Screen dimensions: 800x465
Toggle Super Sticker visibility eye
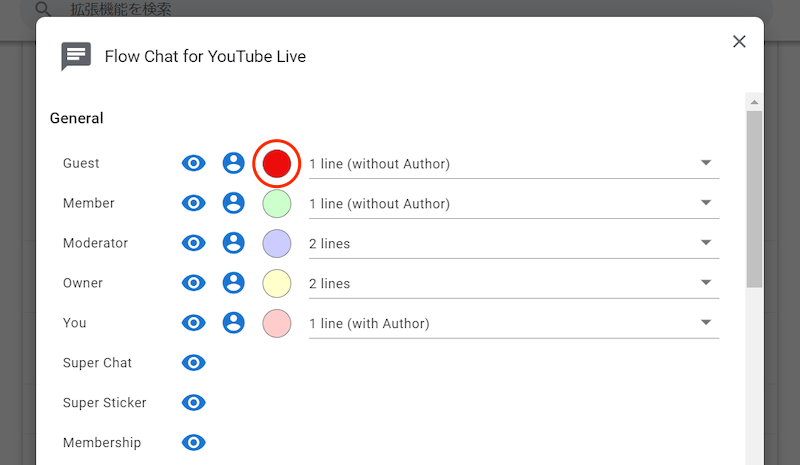[x=194, y=403]
